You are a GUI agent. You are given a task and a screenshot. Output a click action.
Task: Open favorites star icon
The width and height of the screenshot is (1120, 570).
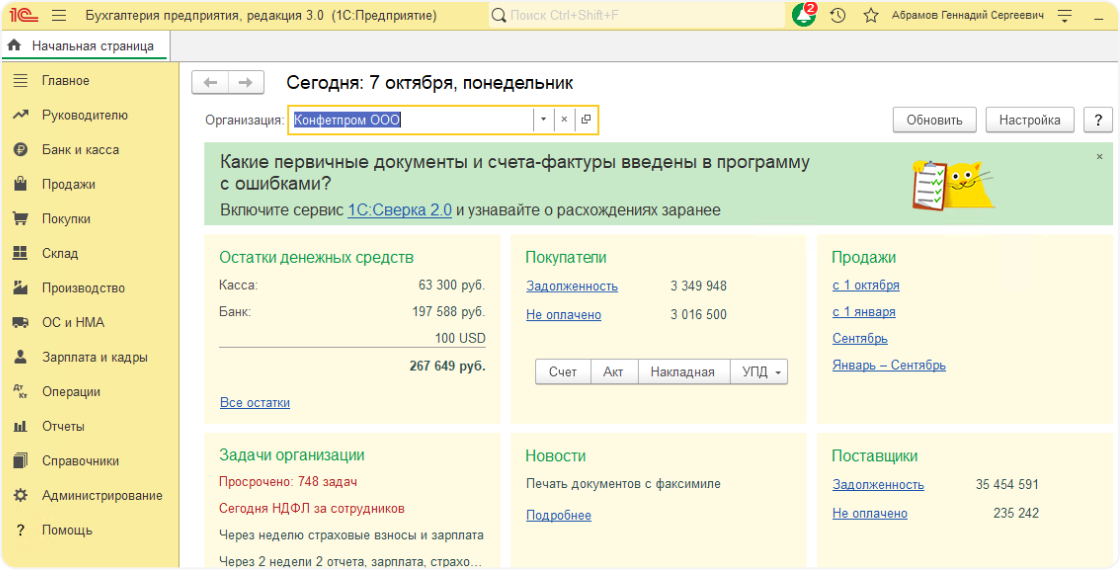point(871,15)
